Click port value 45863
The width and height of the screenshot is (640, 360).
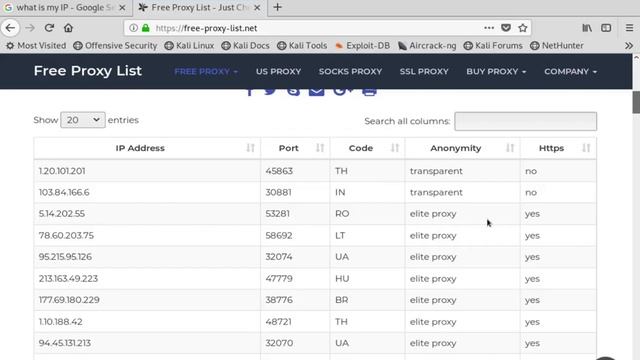[279, 171]
